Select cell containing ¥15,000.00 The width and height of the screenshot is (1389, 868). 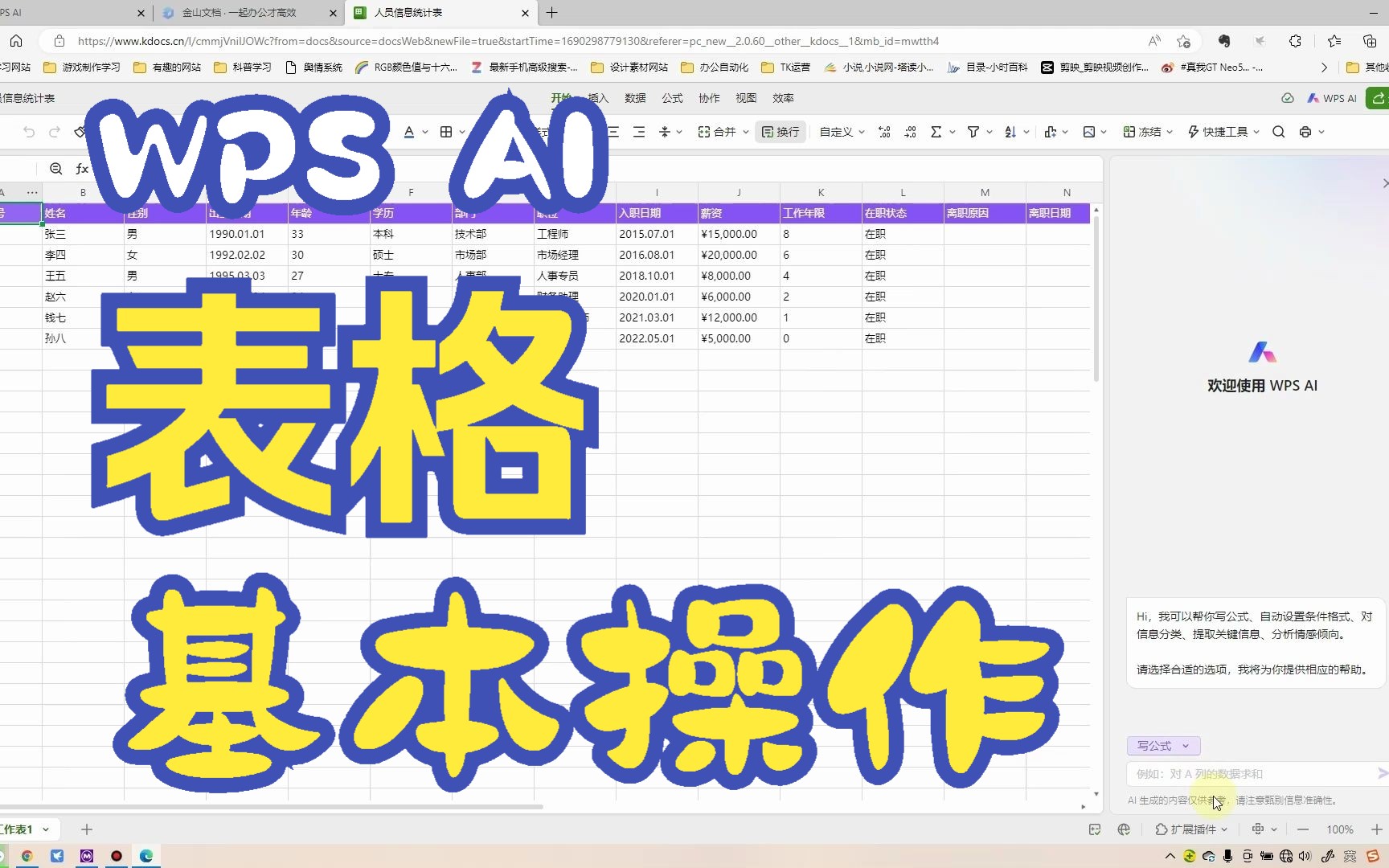coord(739,234)
